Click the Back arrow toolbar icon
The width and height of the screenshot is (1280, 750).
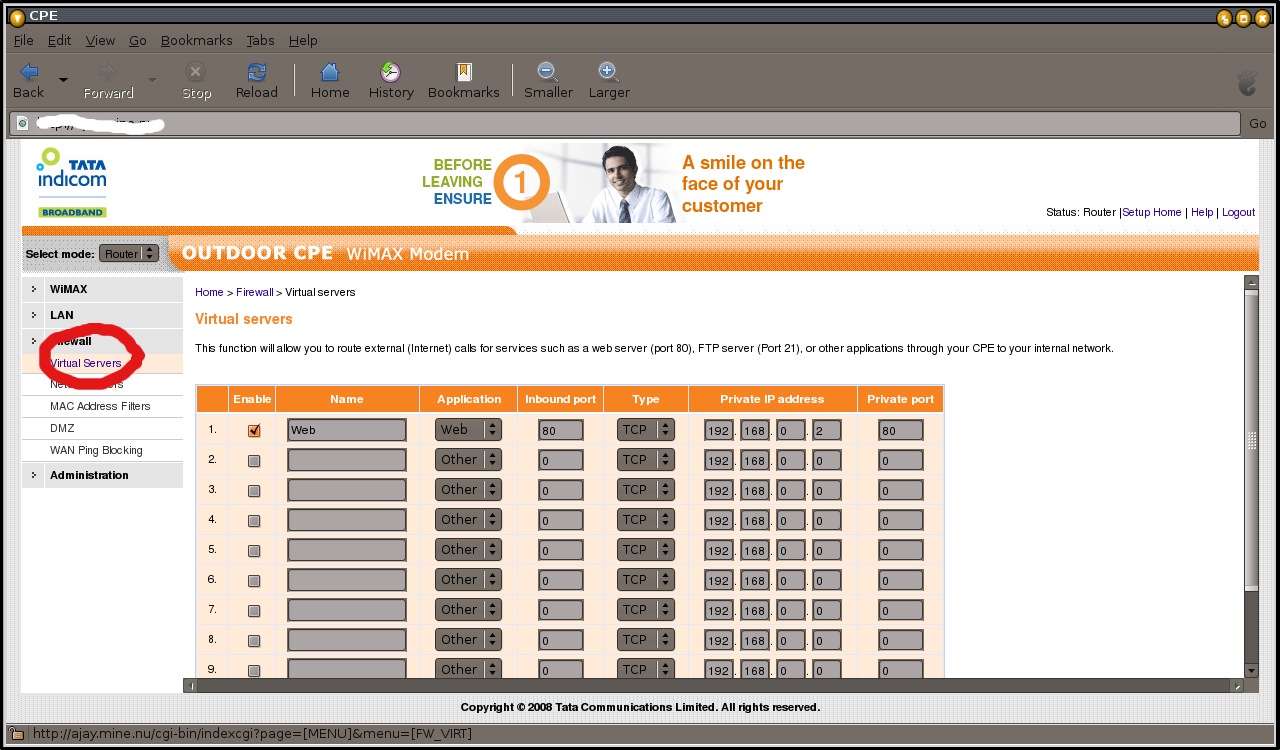click(29, 72)
